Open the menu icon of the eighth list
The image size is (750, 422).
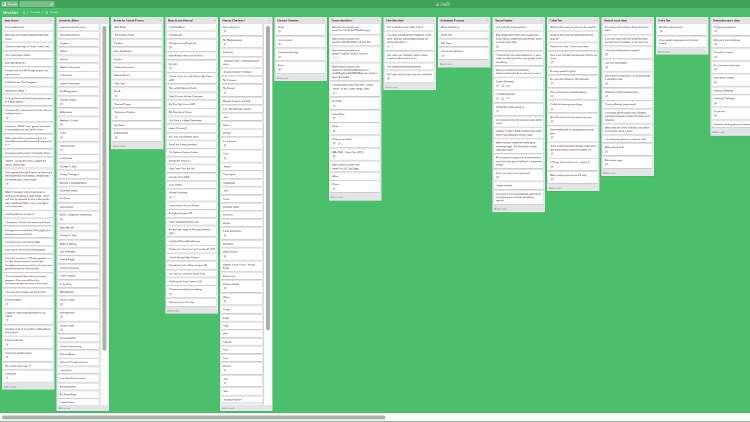432,21
